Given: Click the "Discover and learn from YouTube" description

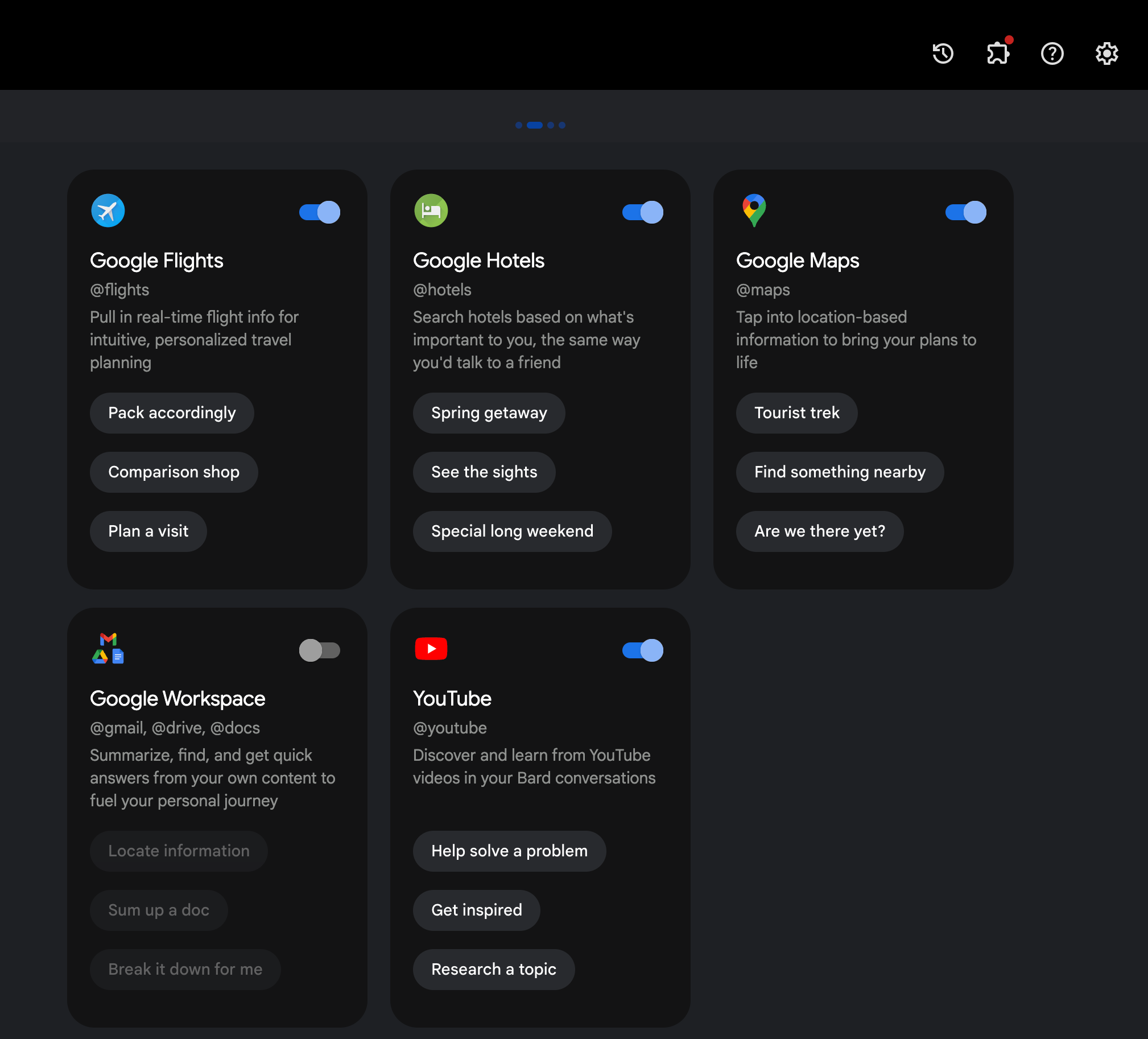Looking at the screenshot, I should coord(534,766).
